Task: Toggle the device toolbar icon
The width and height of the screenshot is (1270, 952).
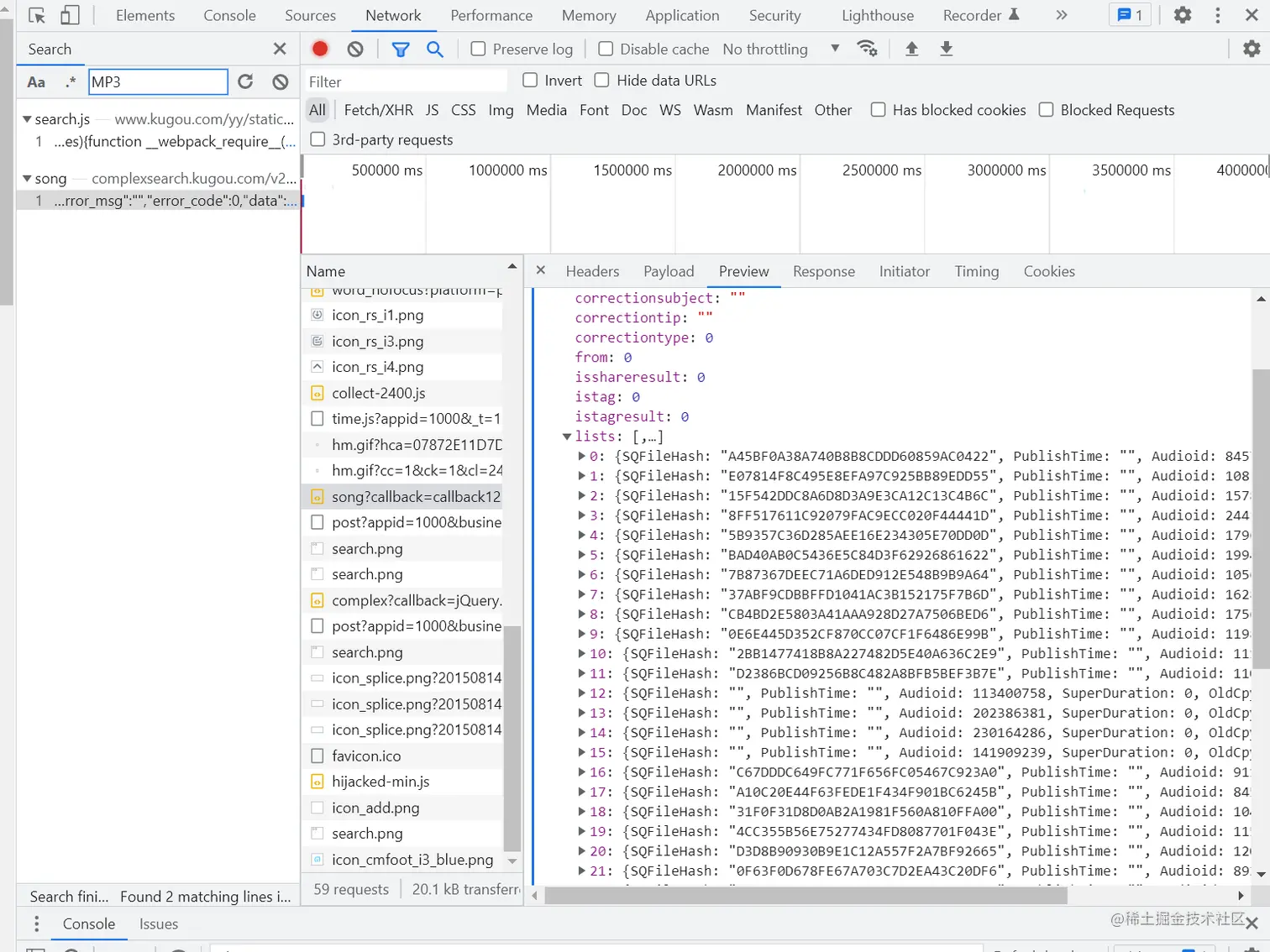Action: point(71,15)
